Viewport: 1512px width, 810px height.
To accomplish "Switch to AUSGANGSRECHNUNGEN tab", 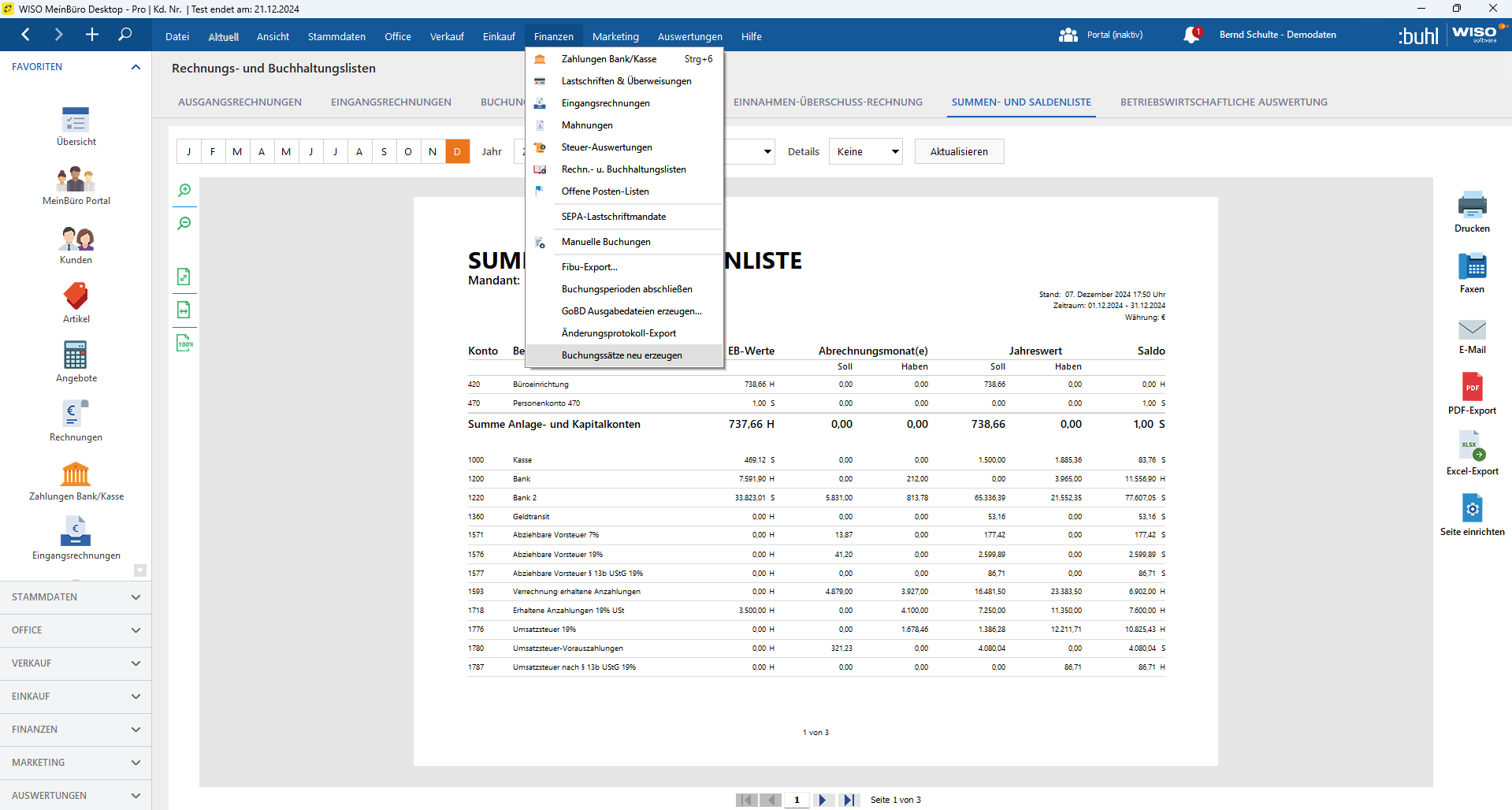I will (240, 102).
